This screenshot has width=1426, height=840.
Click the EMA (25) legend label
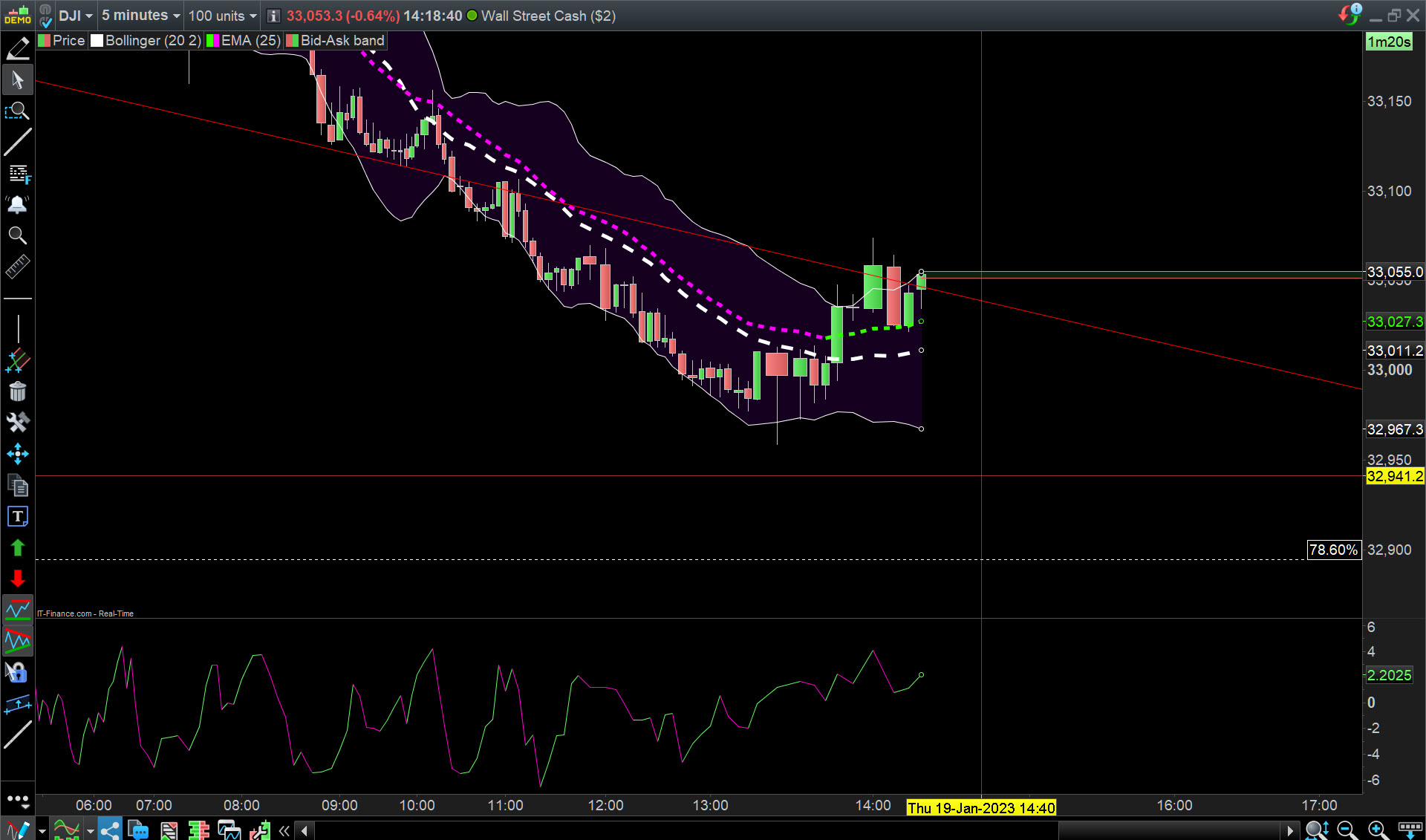(250, 41)
